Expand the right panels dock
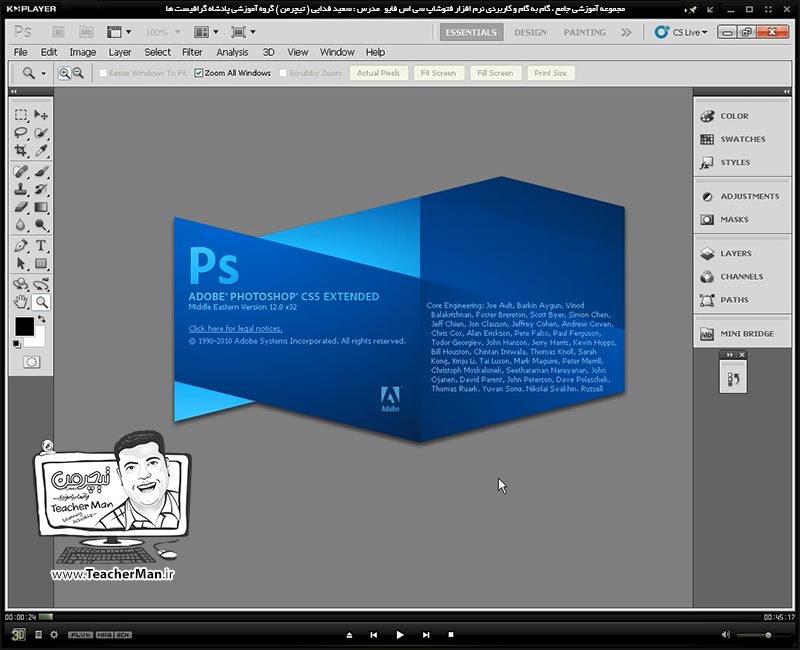This screenshot has height=650, width=800. point(786,91)
